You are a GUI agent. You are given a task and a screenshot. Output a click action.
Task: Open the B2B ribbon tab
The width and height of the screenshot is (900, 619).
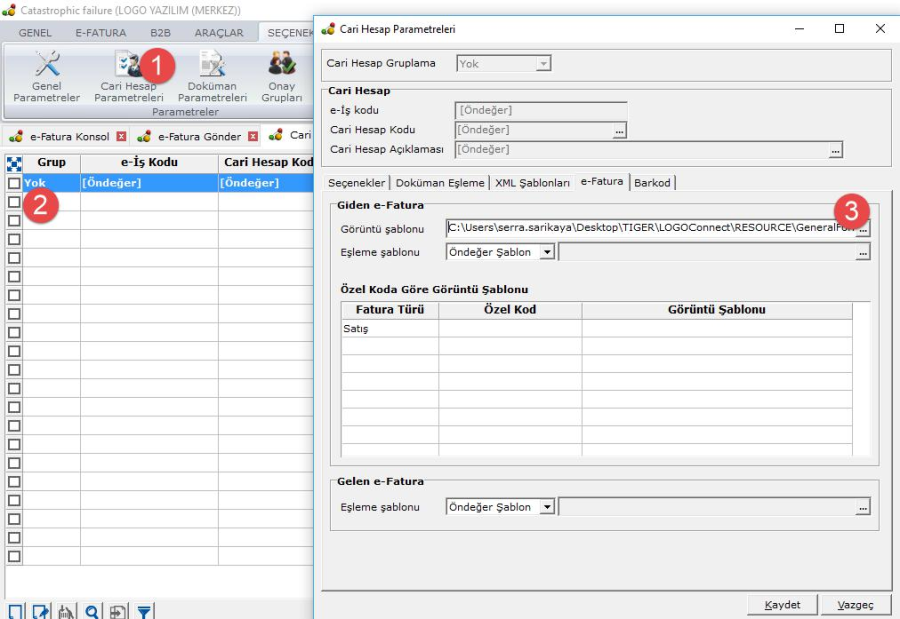[x=160, y=33]
